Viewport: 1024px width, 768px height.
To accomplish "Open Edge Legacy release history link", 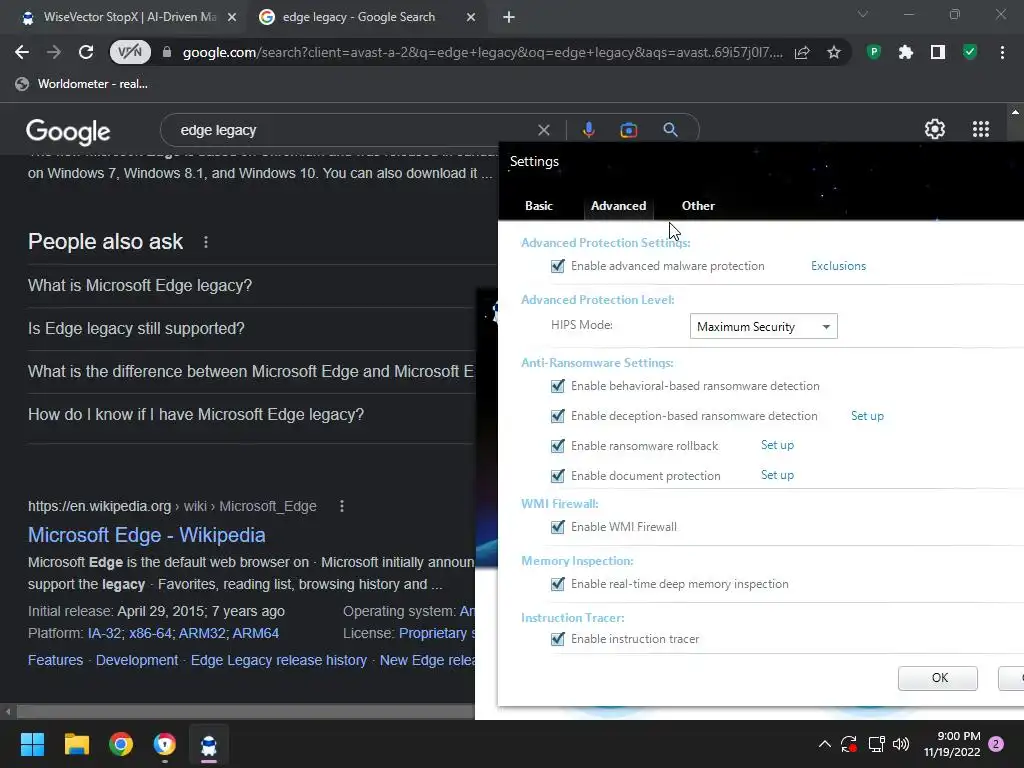I will [x=279, y=660].
